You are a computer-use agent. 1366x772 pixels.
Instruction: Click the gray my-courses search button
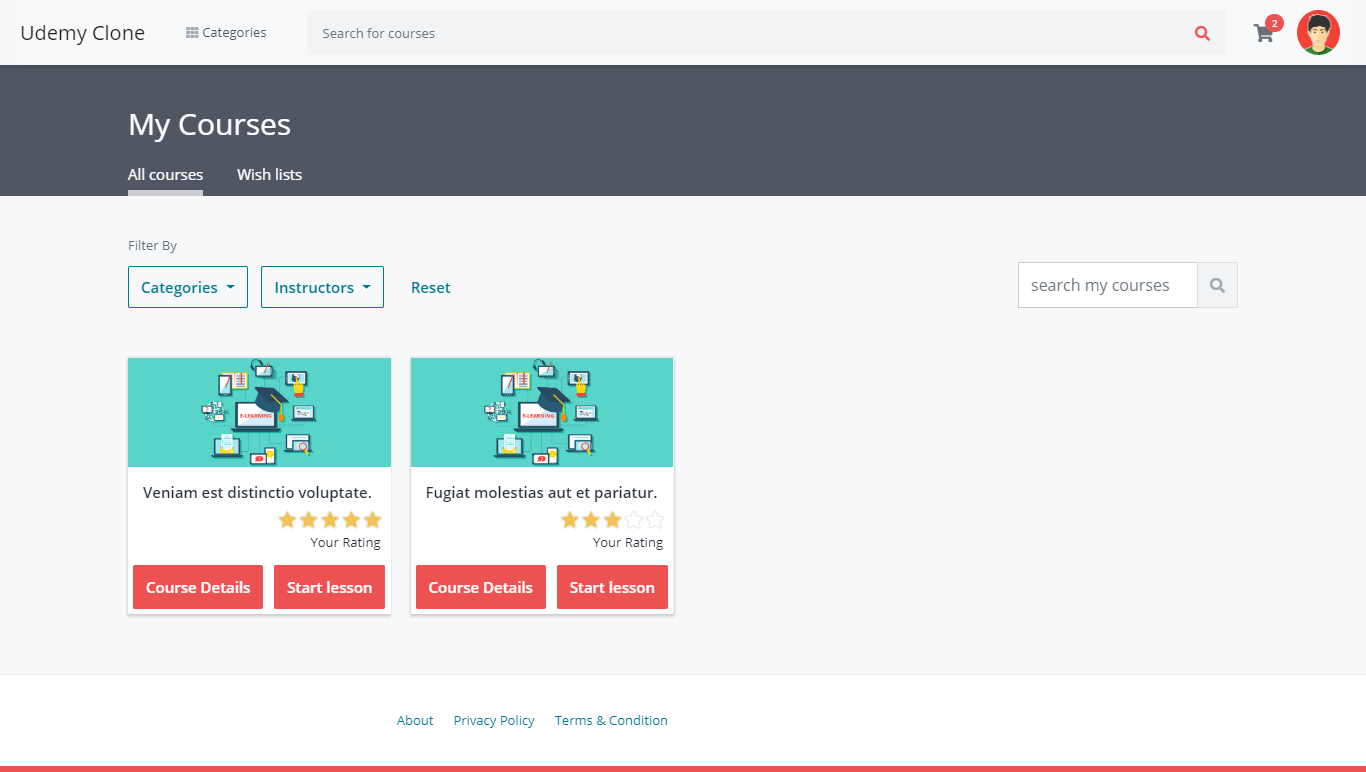[x=1217, y=285]
